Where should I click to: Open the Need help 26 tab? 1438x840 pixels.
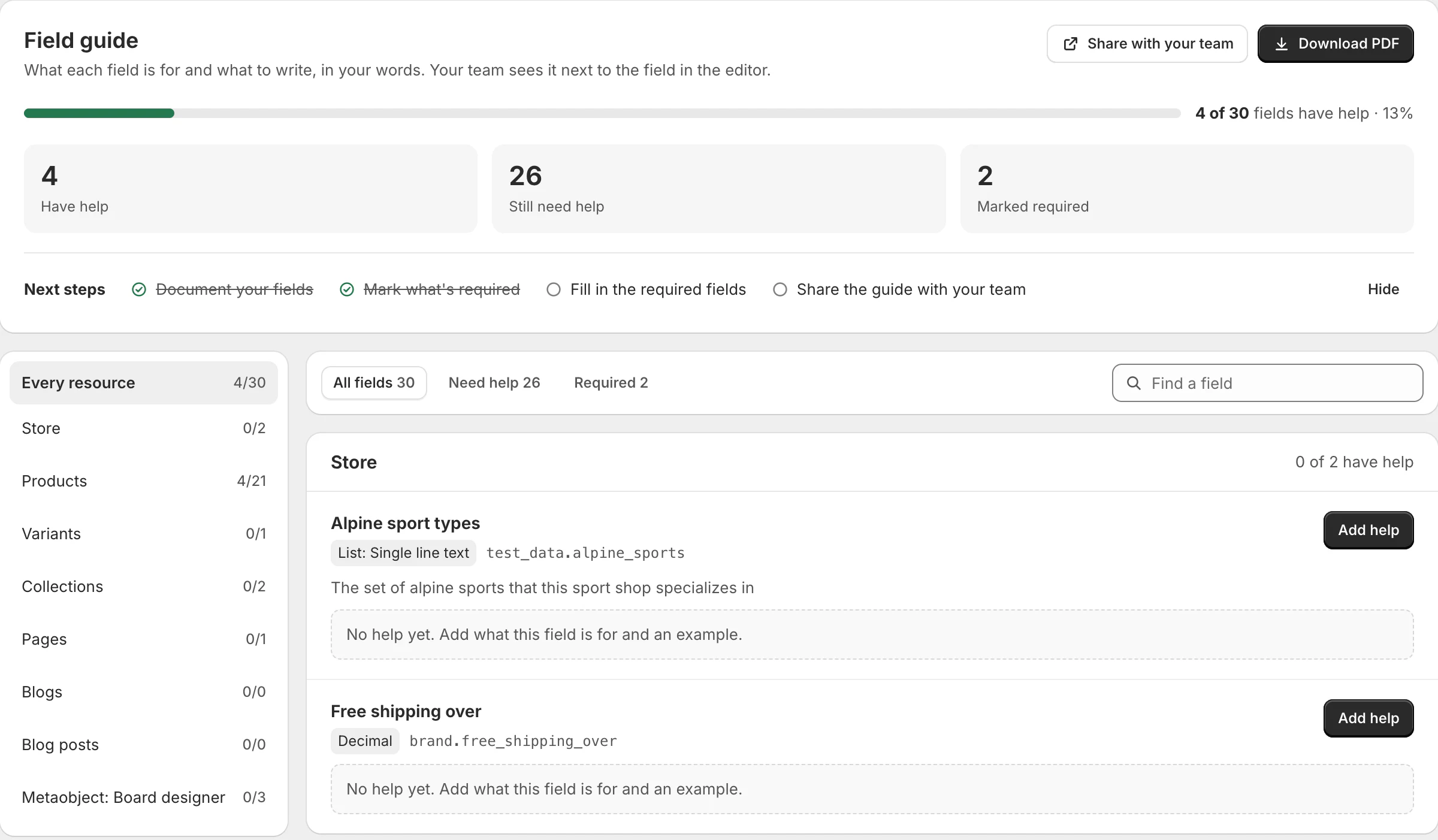coord(494,383)
